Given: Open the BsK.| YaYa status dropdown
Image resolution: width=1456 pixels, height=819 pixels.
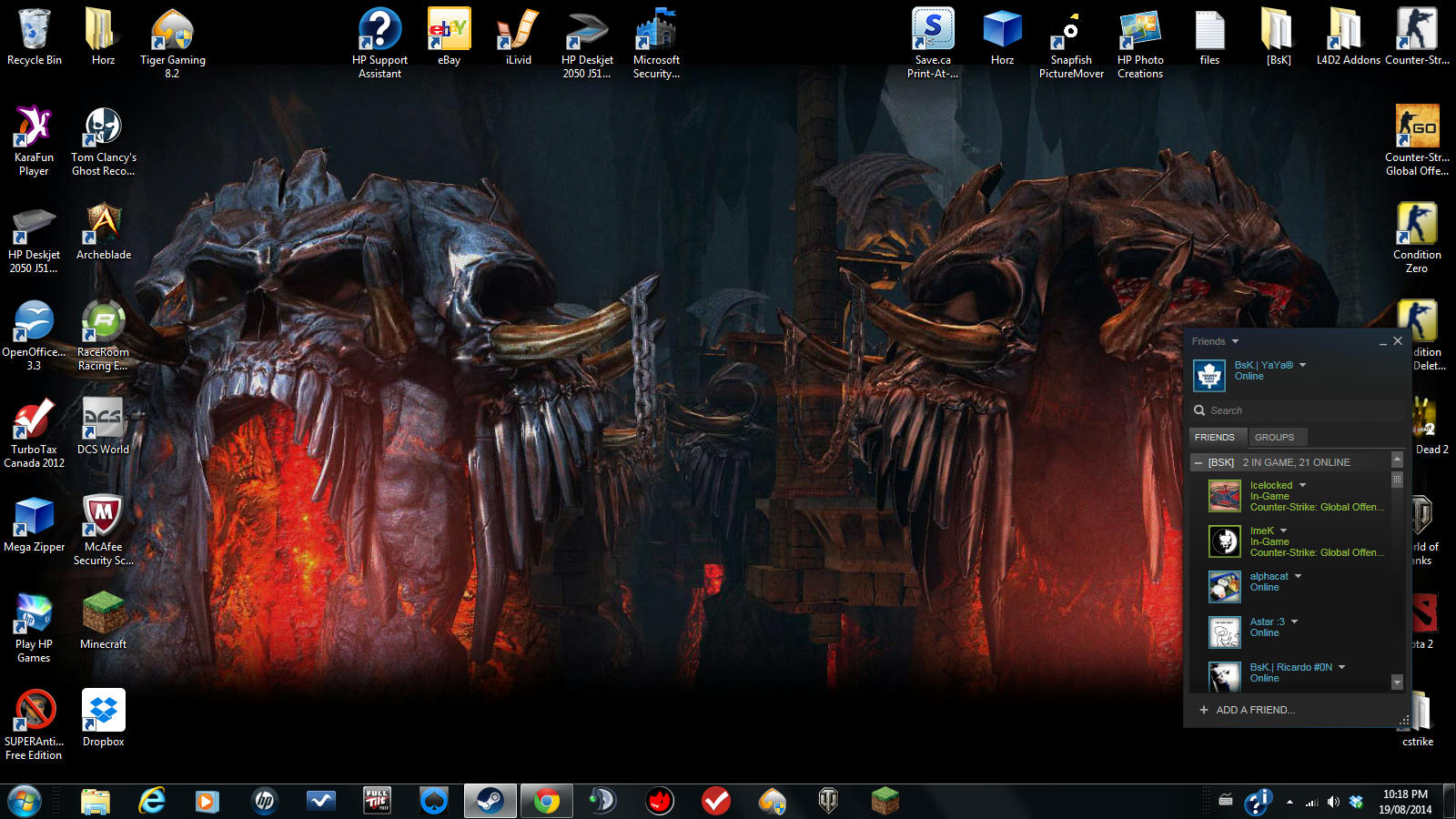Looking at the screenshot, I should [1302, 365].
